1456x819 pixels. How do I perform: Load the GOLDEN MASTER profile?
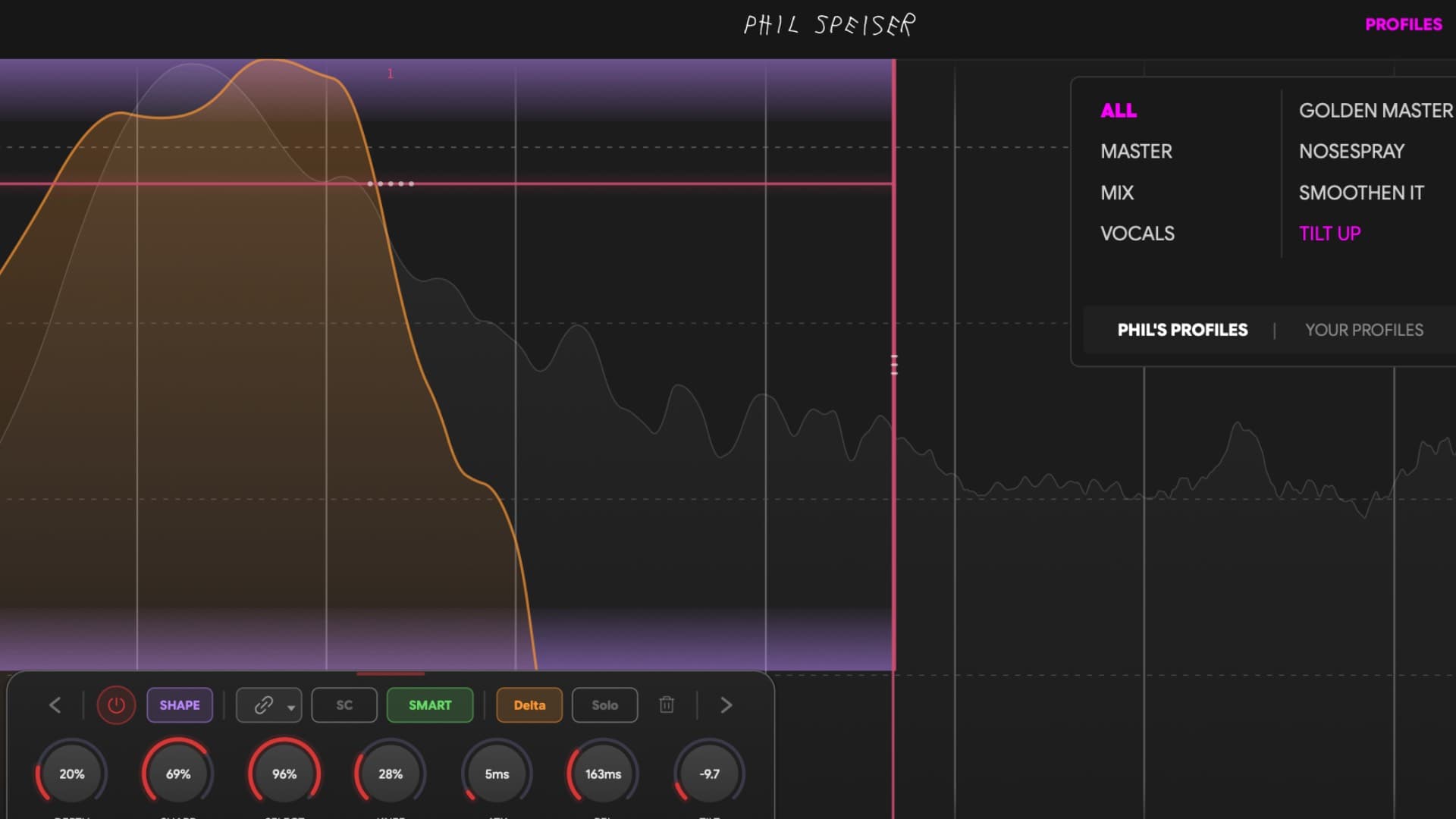[x=1375, y=111]
